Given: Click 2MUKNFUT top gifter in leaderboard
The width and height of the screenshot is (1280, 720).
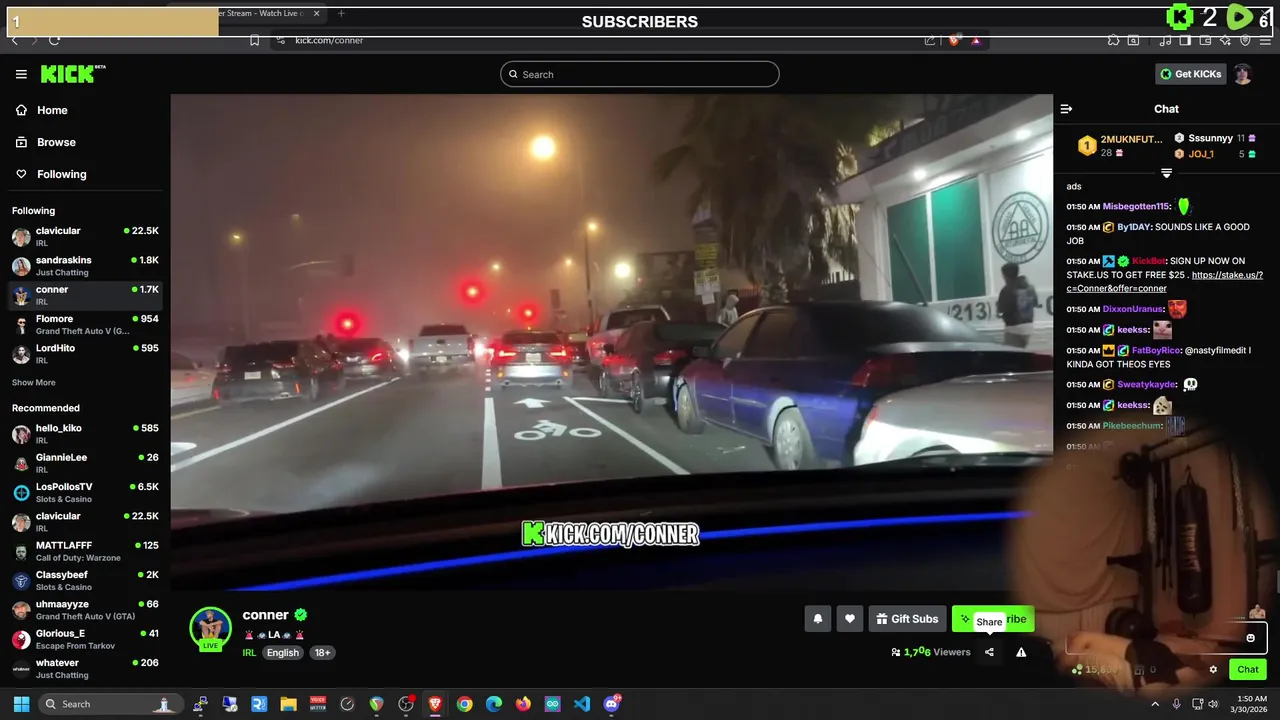Looking at the screenshot, I should (x=1120, y=146).
